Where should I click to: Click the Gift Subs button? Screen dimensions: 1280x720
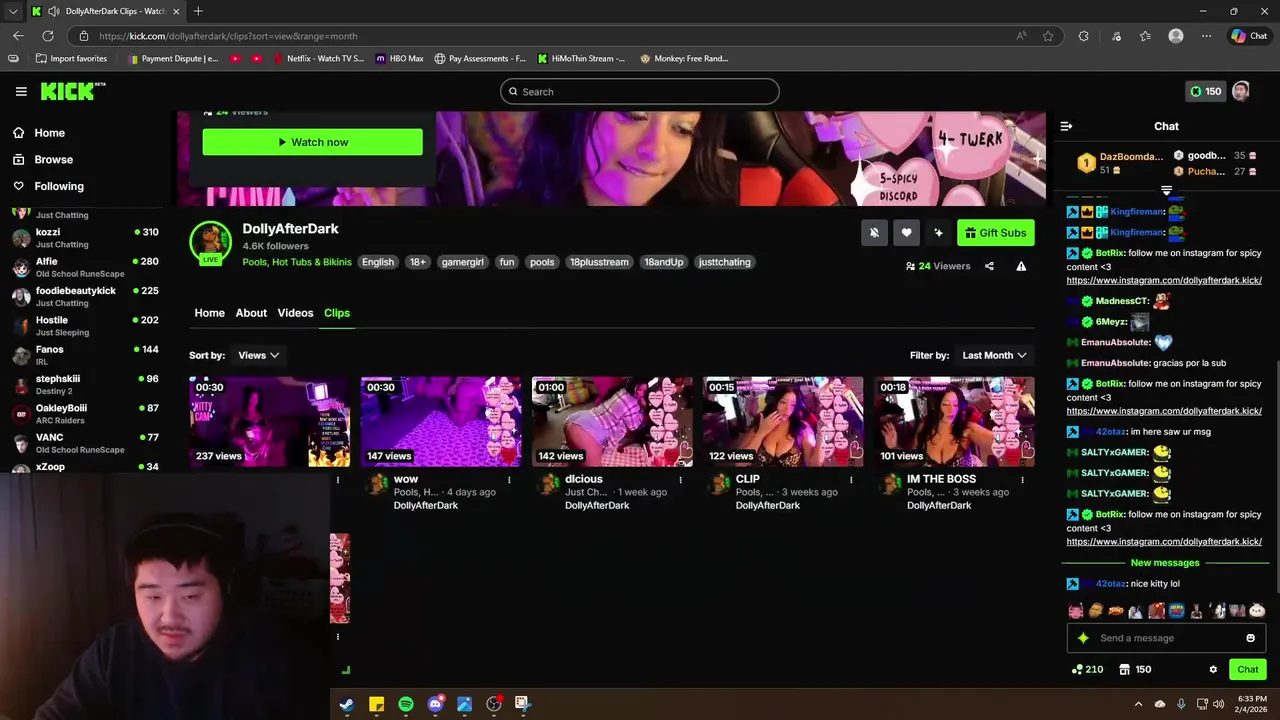click(996, 233)
